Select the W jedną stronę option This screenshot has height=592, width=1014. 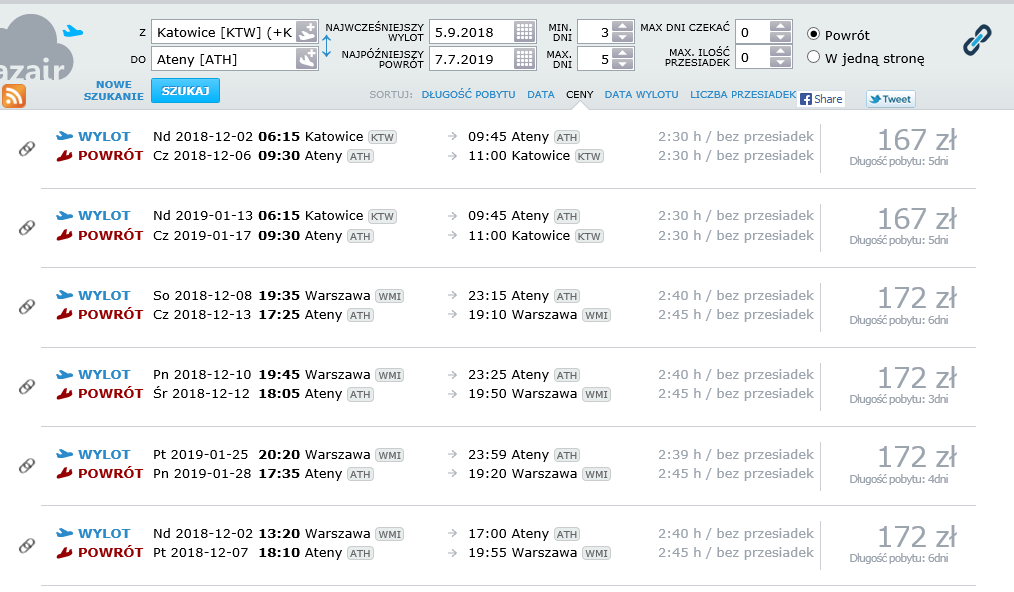pos(814,58)
